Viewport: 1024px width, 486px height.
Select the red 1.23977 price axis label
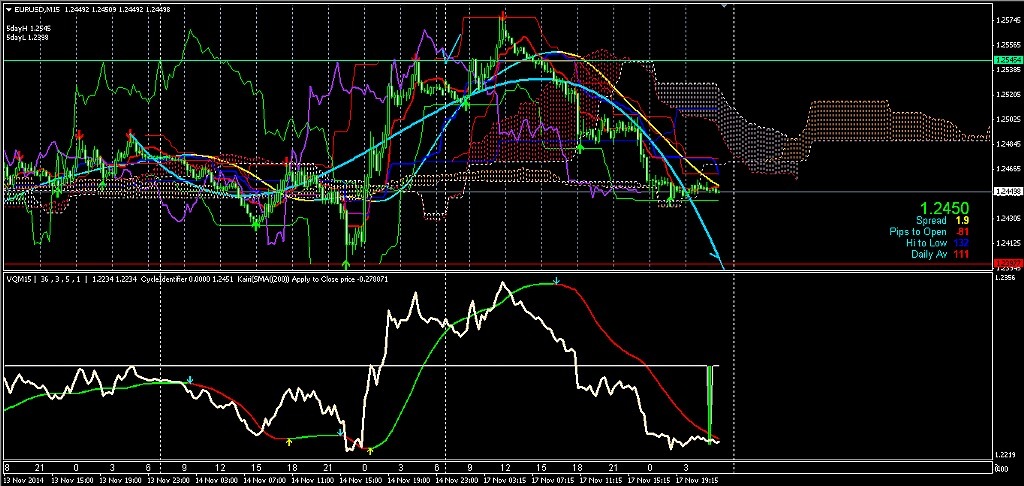[1006, 263]
